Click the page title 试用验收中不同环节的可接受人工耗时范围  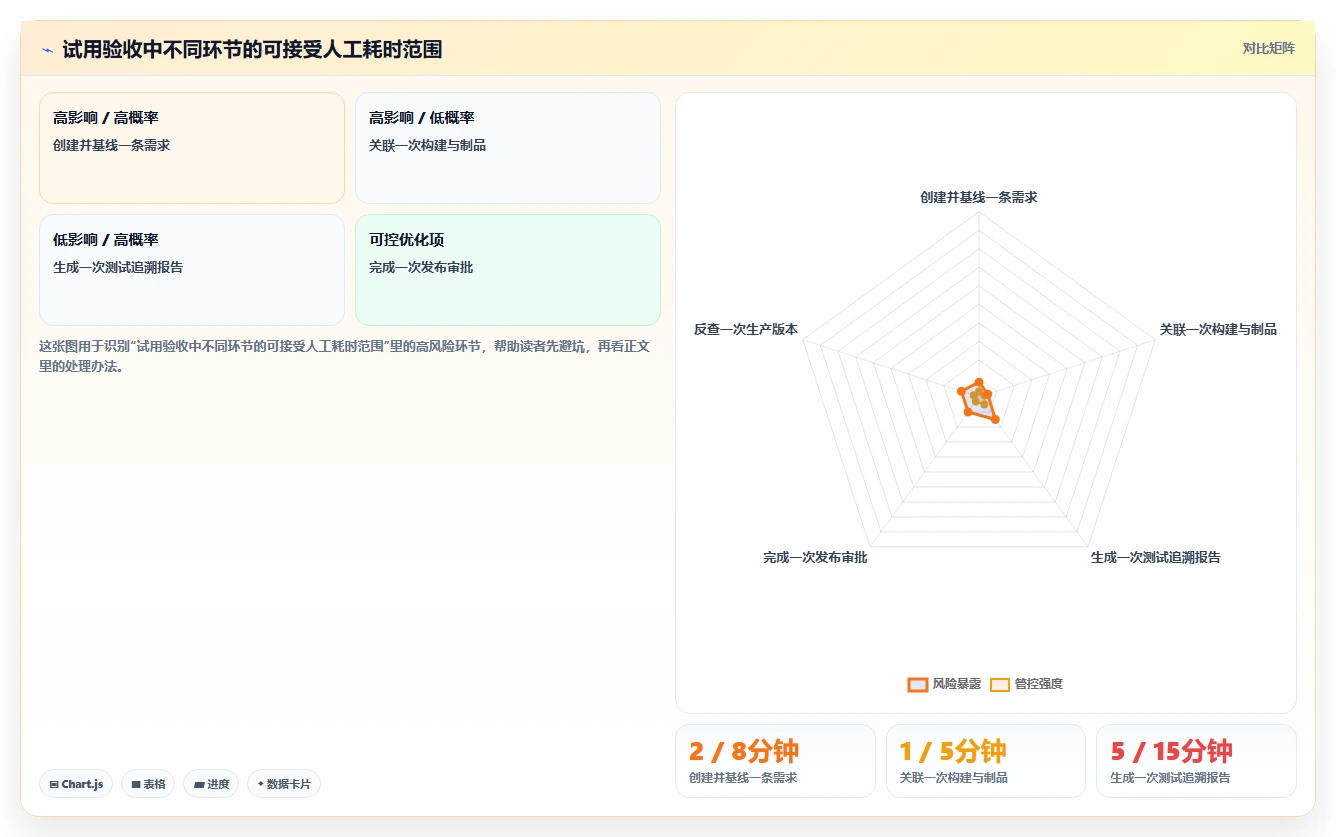coord(252,49)
